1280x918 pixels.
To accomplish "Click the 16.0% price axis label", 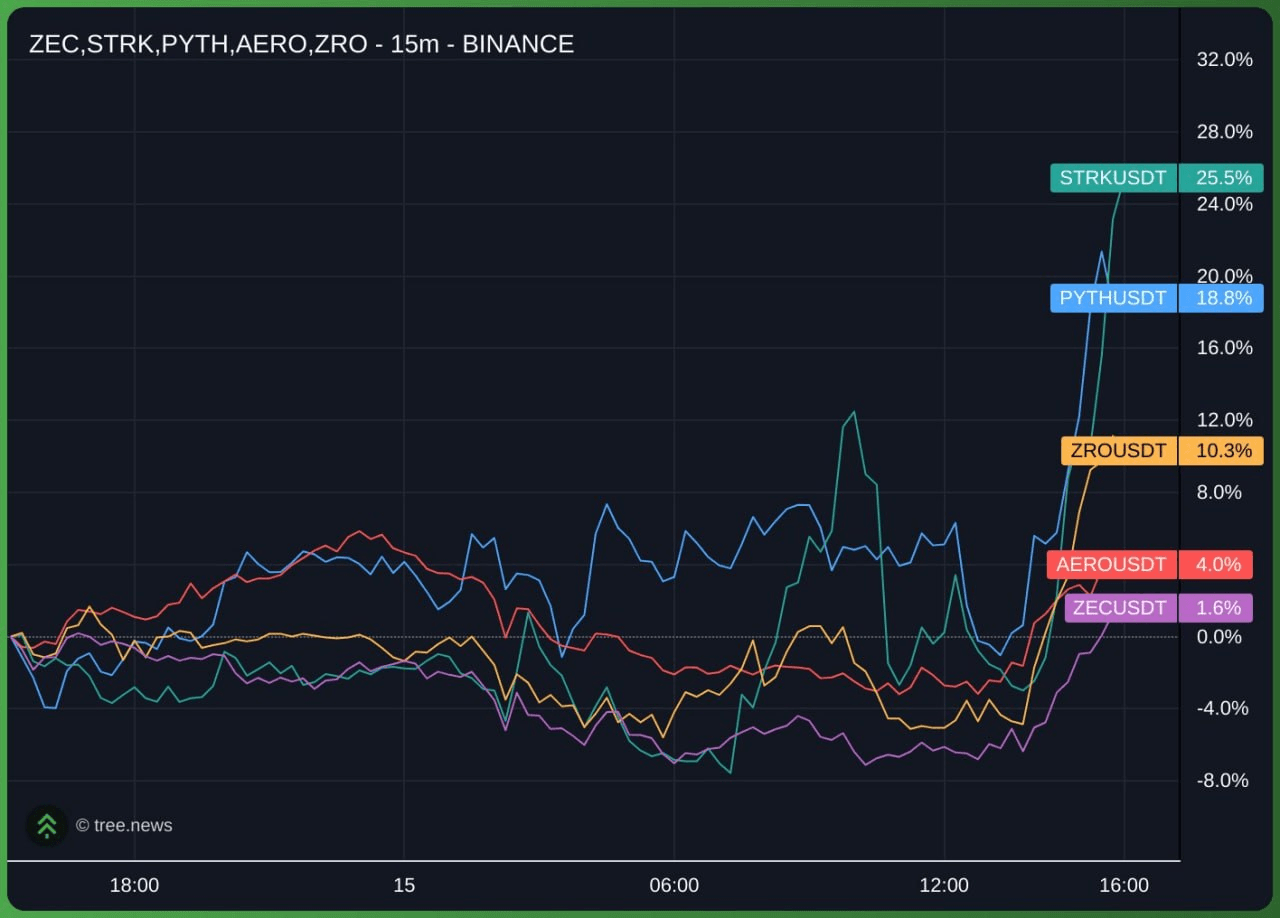I will [1224, 348].
